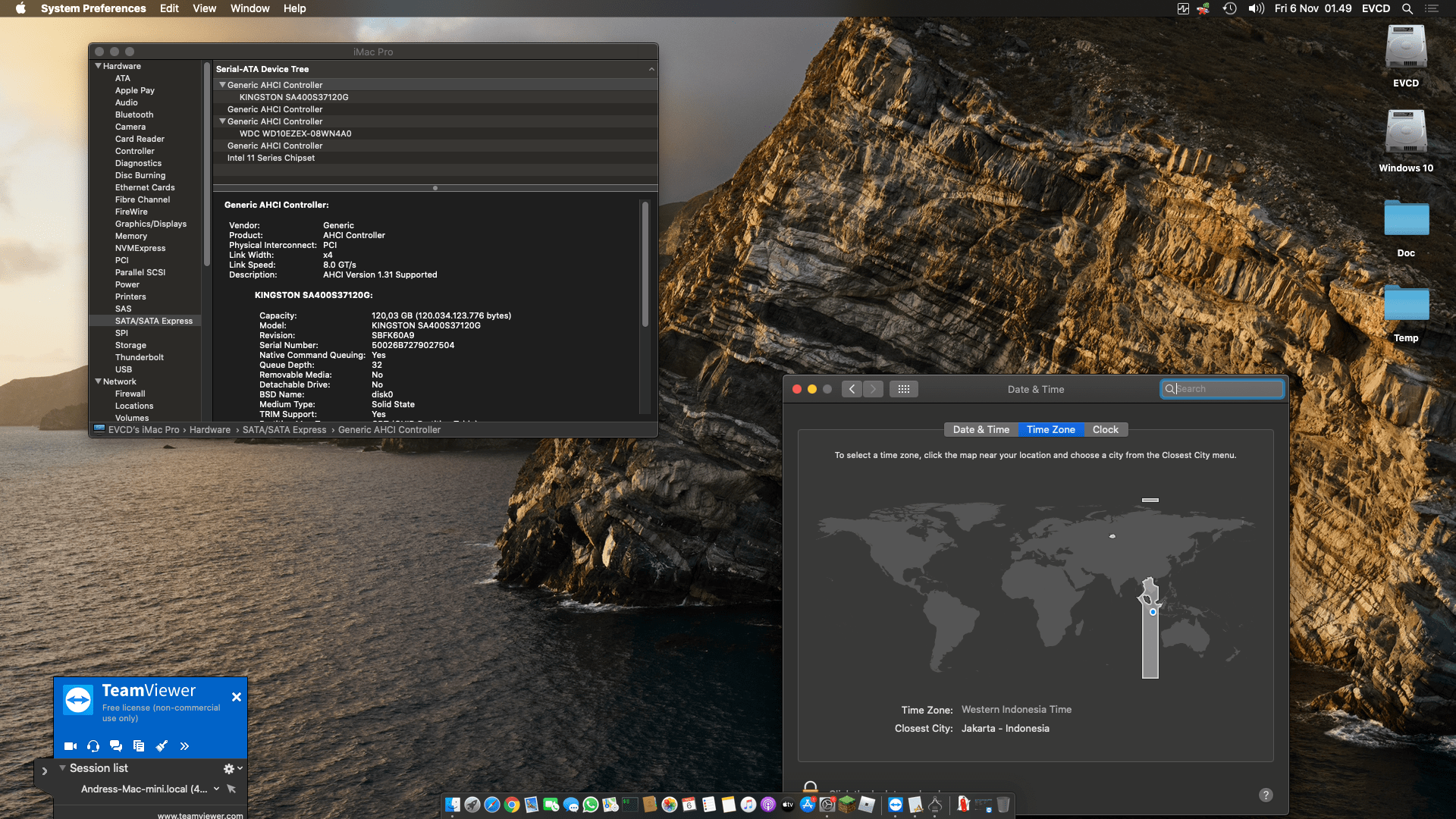Click the TeamViewer headset audio icon
The height and width of the screenshot is (819, 1456).
tap(93, 746)
